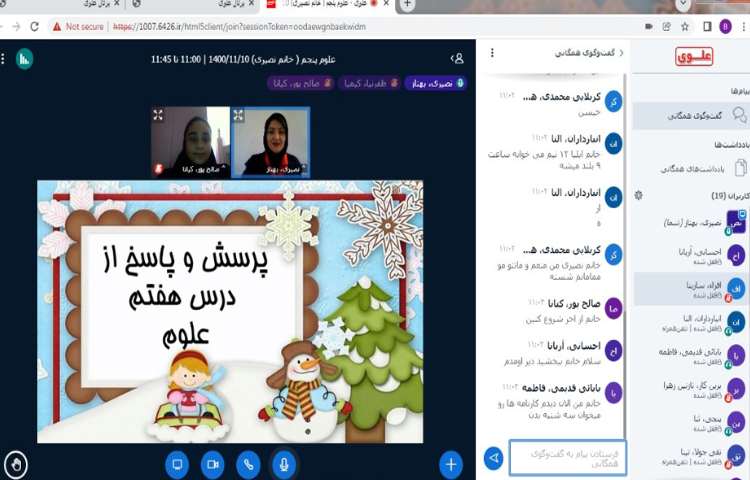Open the browser tab search dropdown arrow

tap(683, 4)
